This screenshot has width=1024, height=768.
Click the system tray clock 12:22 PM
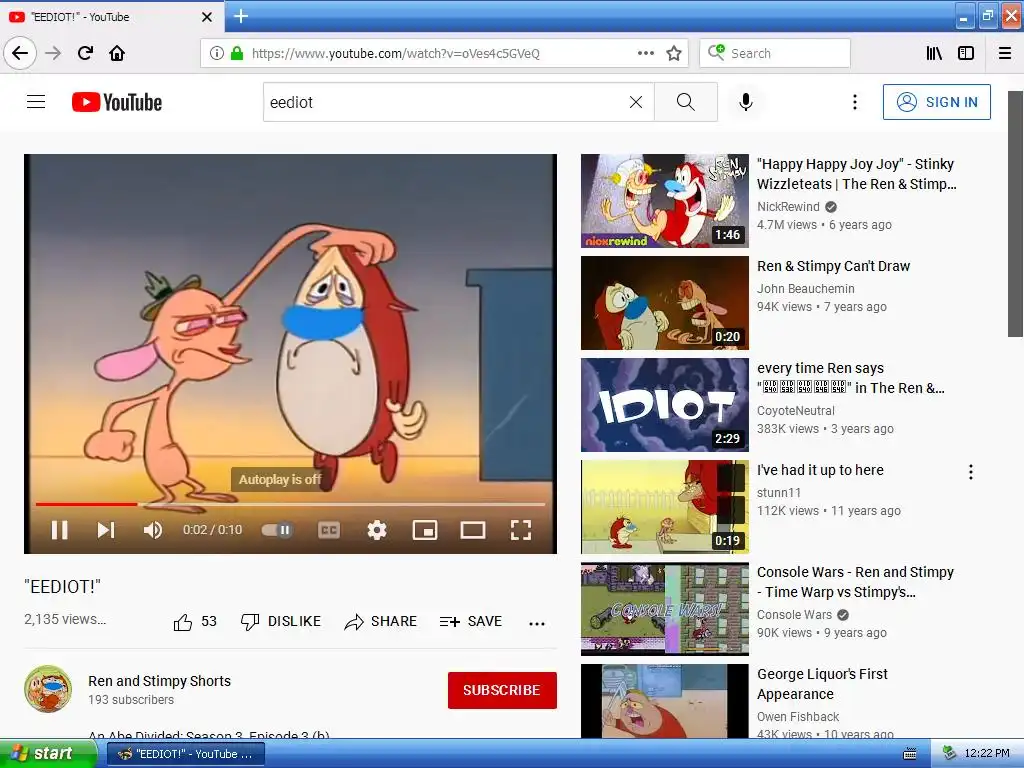tap(987, 754)
